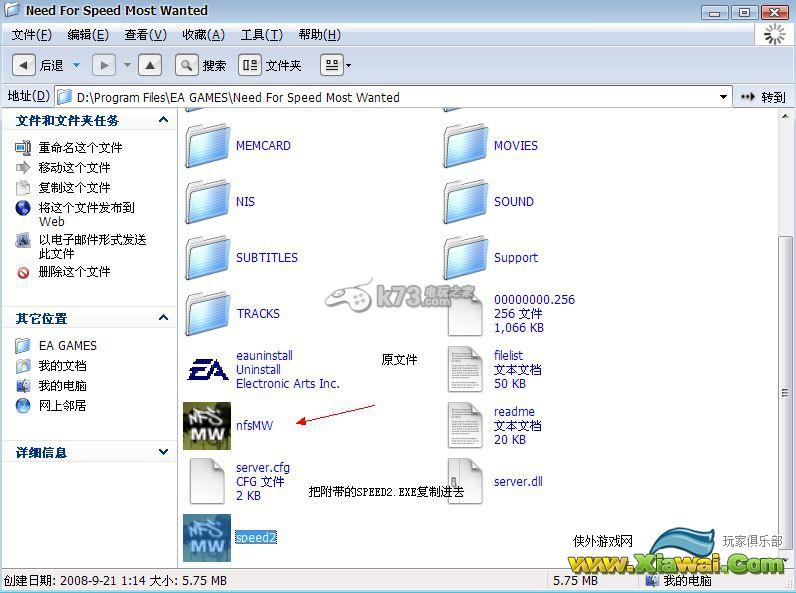This screenshot has width=796, height=593.
Task: Select the server.cfg file icon
Action: pos(207,481)
